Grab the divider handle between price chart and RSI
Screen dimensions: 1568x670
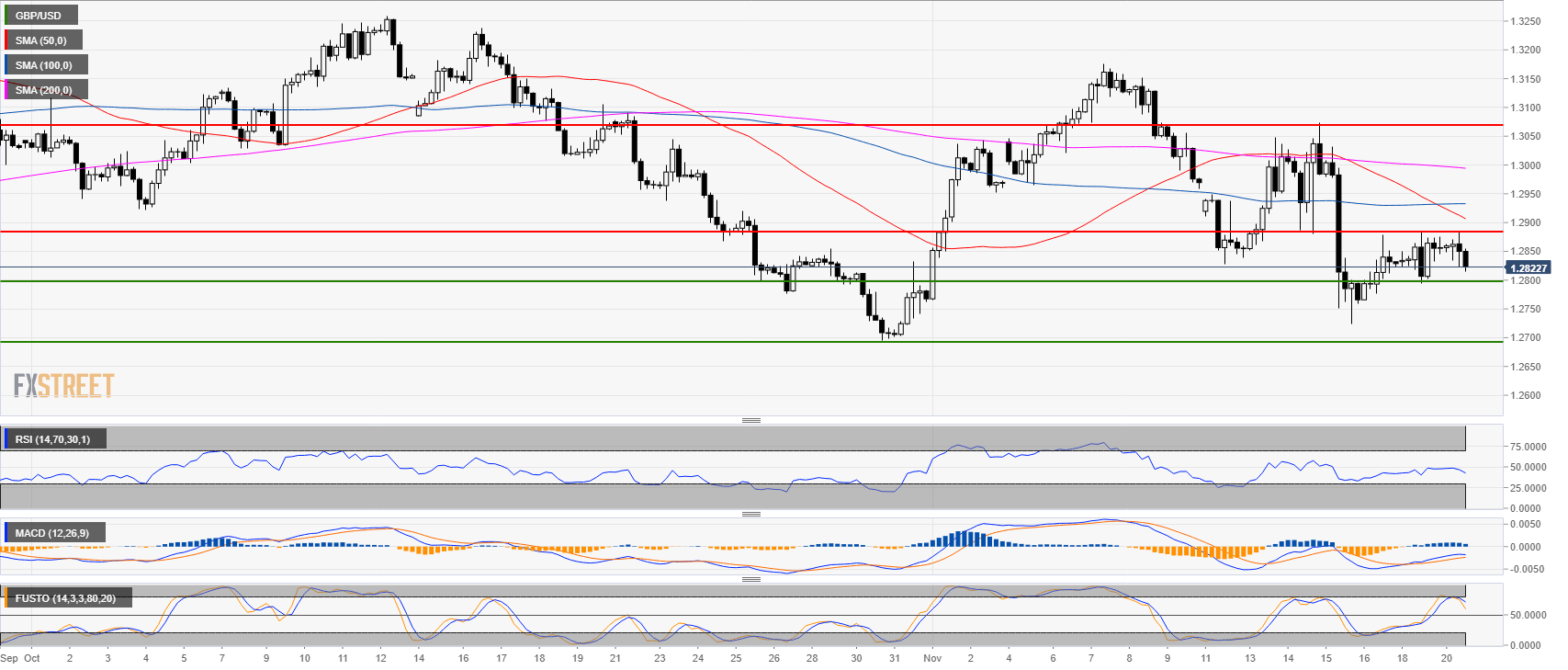coord(751,420)
